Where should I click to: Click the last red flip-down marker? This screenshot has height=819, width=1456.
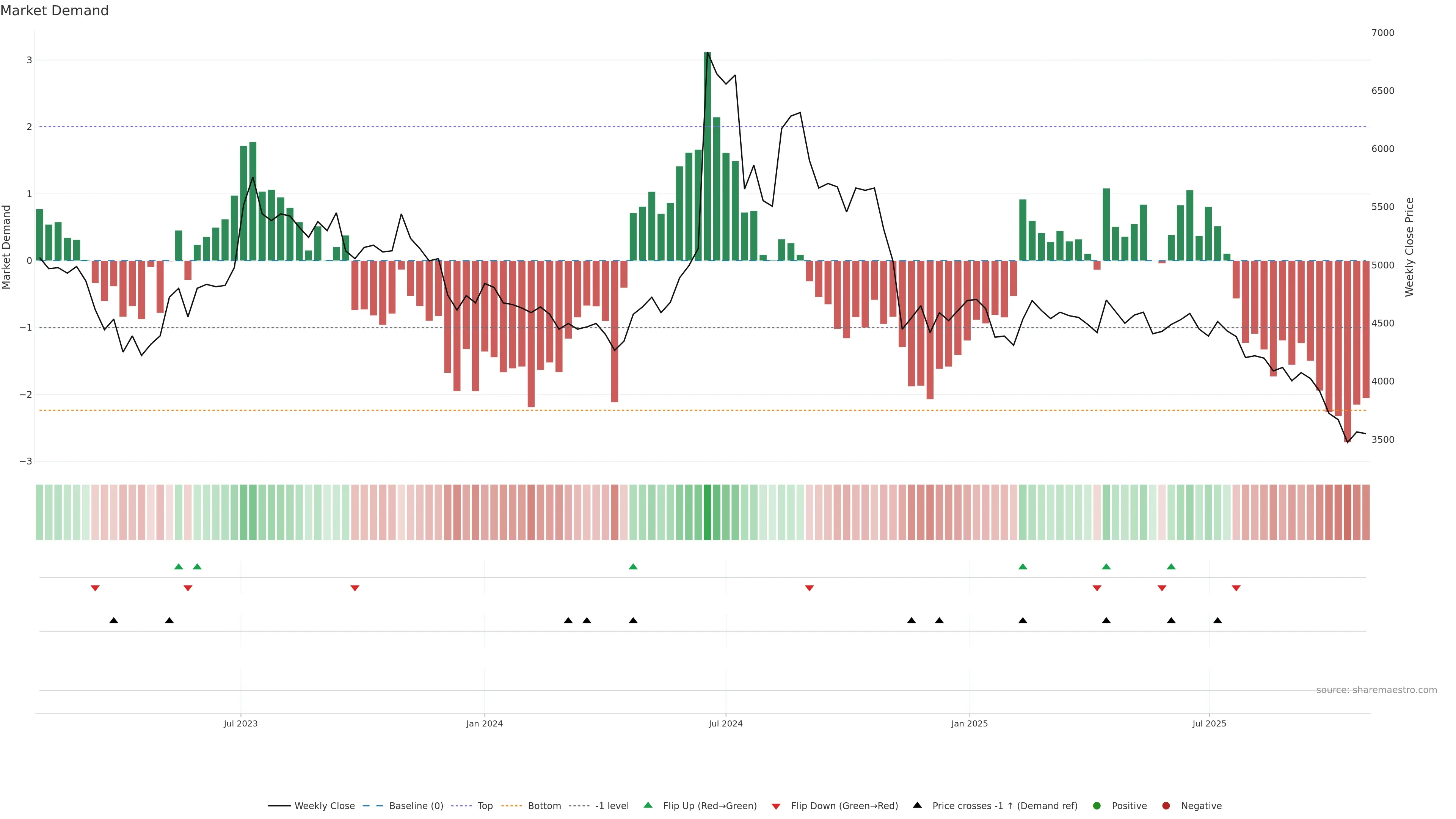tap(1236, 588)
